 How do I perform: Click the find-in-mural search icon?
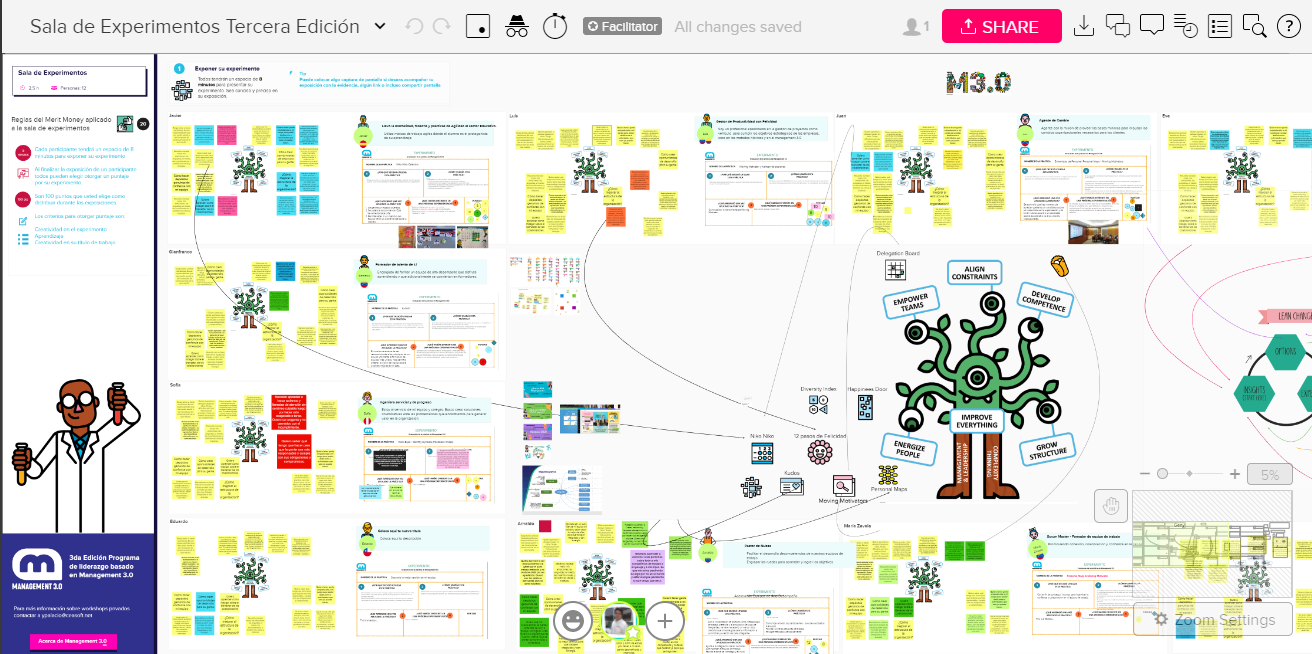pyautogui.click(x=1254, y=27)
